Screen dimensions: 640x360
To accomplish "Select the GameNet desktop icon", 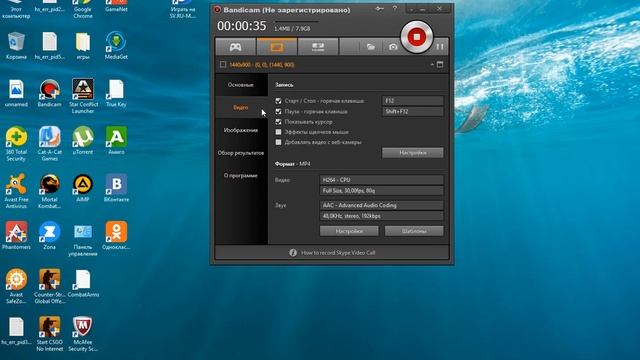I will 116,7.
